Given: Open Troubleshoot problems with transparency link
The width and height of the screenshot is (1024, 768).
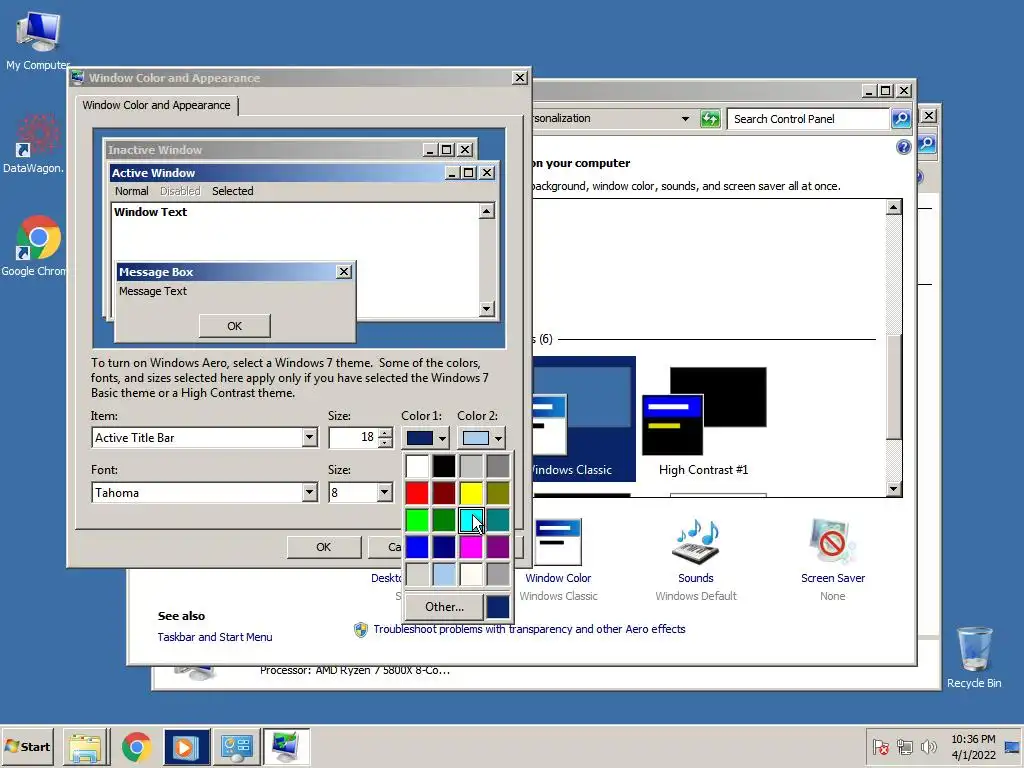Looking at the screenshot, I should pos(529,629).
